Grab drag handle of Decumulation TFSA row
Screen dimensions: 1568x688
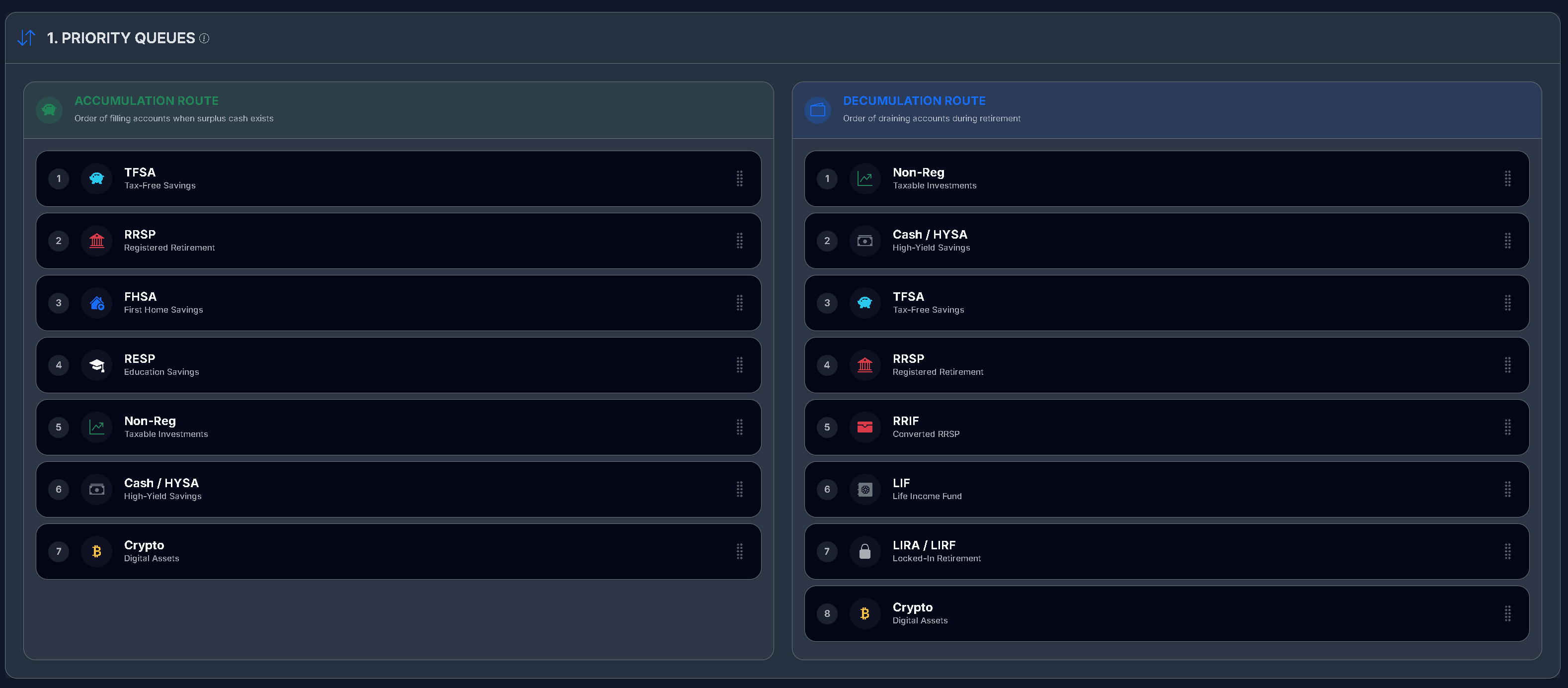1508,303
